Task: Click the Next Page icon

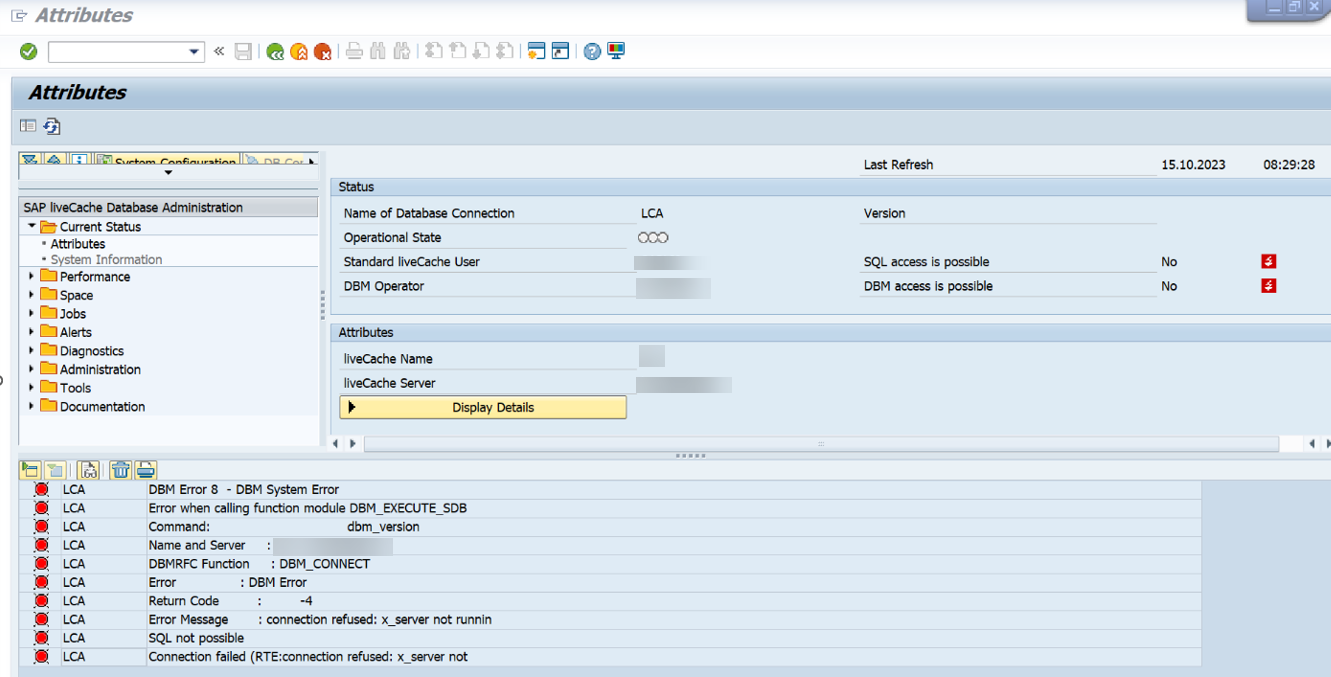Action: pyautogui.click(x=482, y=51)
